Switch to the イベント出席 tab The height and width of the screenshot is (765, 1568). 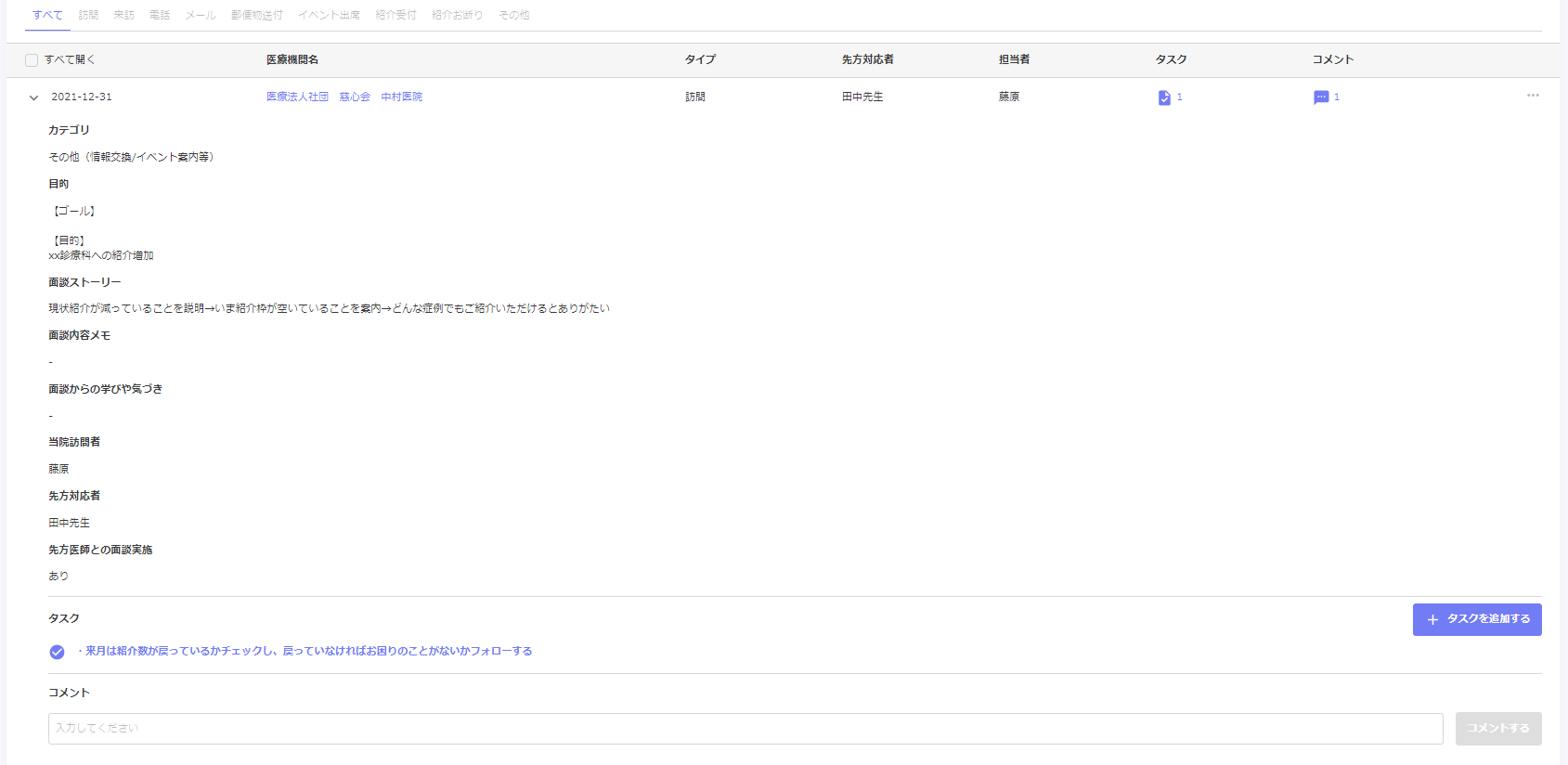(329, 15)
